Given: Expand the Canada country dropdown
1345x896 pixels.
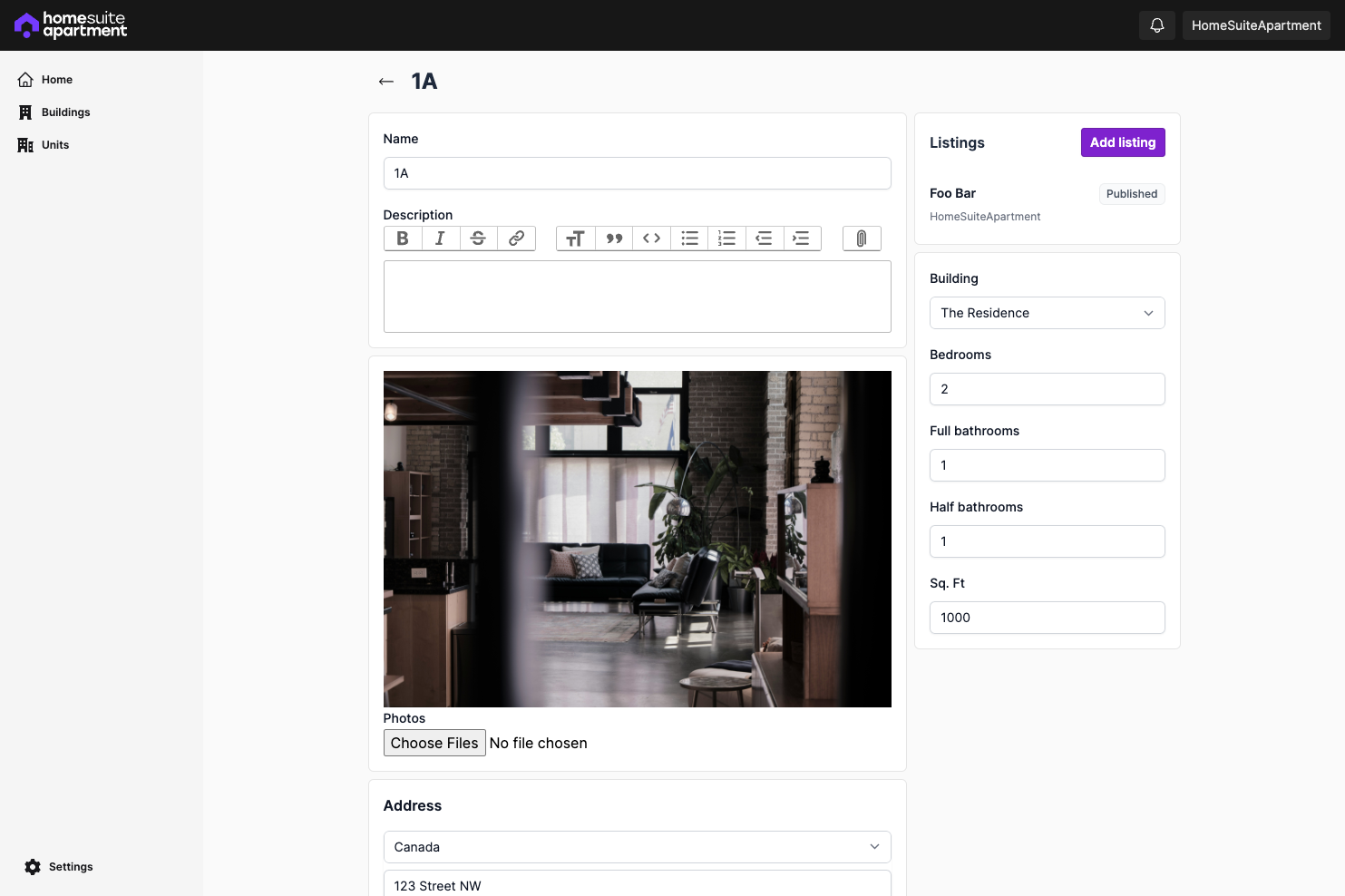Looking at the screenshot, I should (x=638, y=847).
